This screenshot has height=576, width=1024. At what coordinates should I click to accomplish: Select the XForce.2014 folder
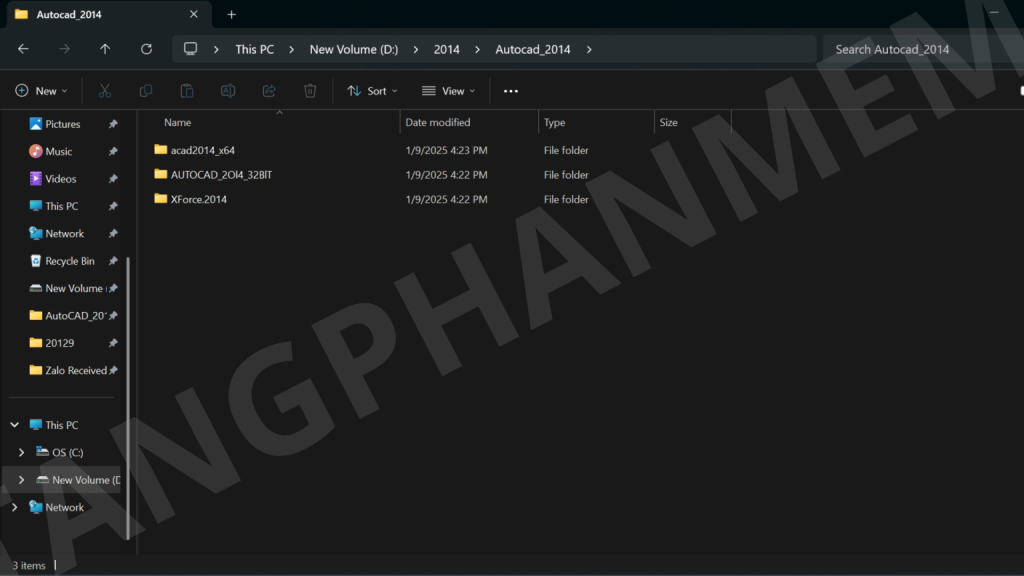coord(198,199)
